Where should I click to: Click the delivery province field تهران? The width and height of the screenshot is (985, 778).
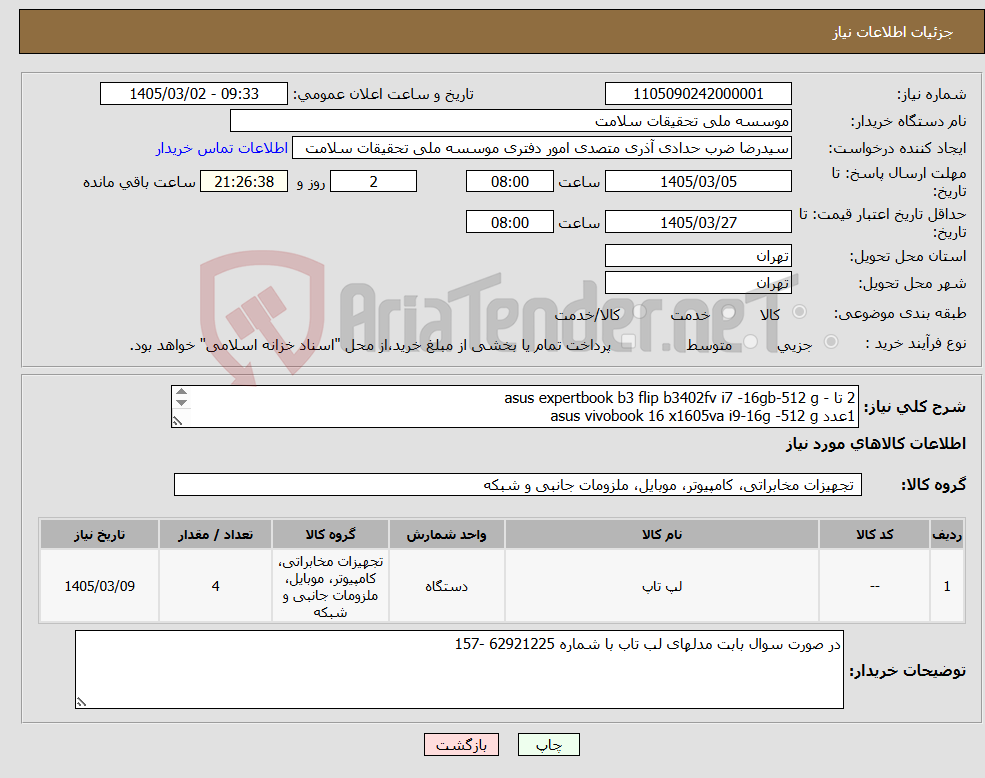coord(698,256)
